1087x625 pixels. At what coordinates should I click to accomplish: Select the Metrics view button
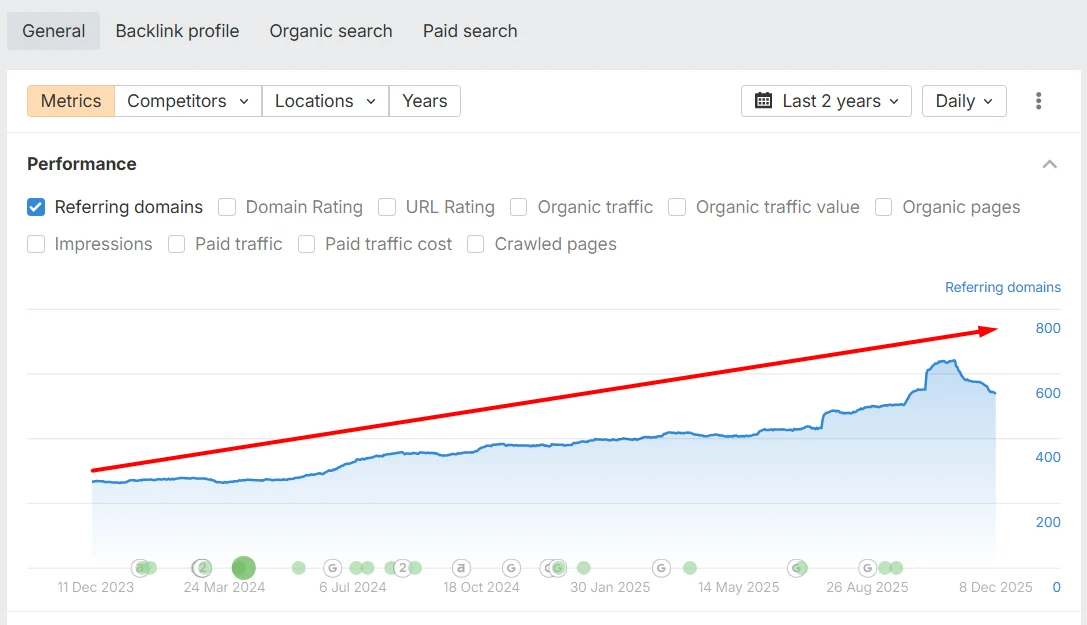point(71,101)
